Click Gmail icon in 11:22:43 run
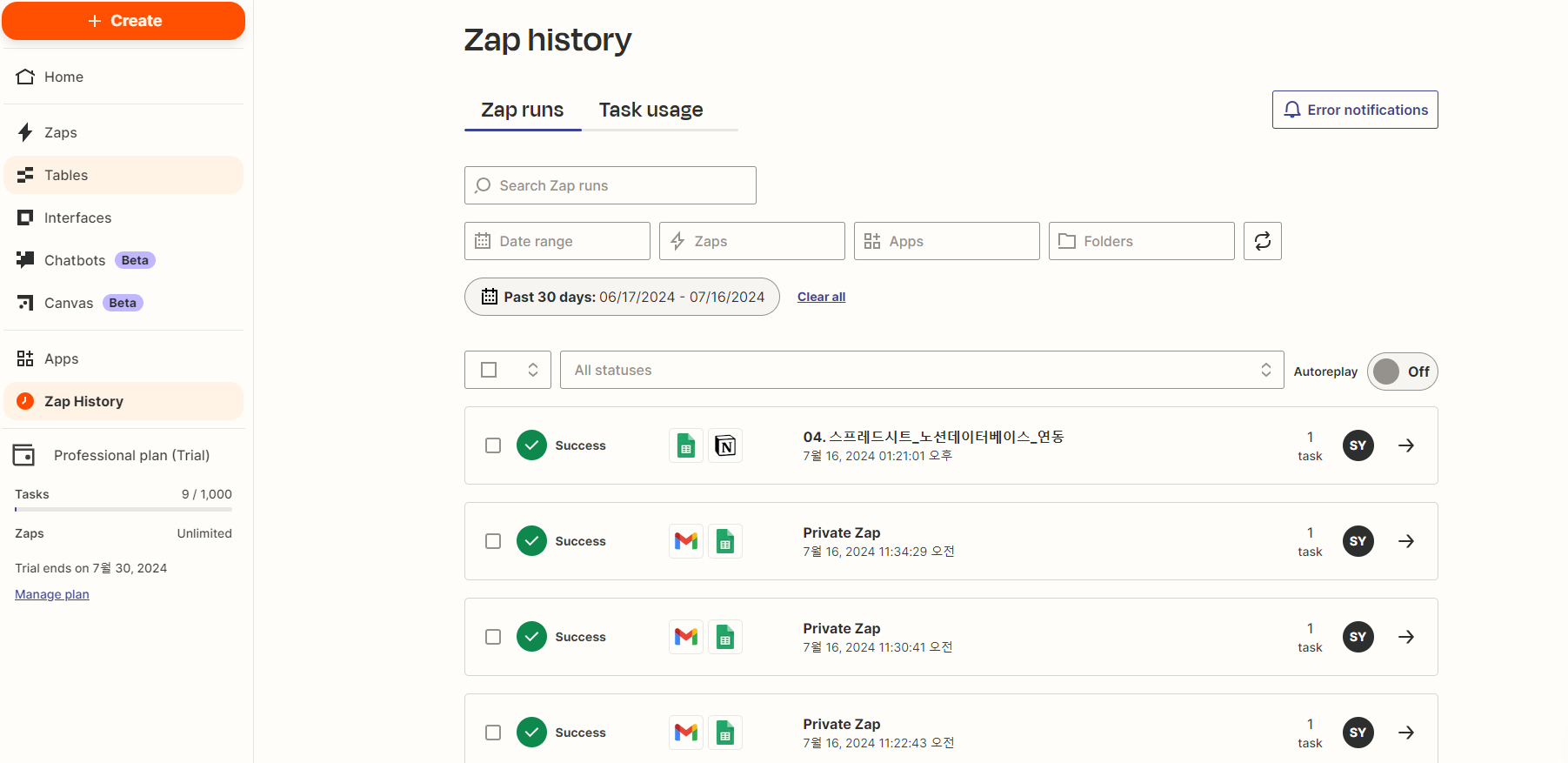 pyautogui.click(x=686, y=733)
